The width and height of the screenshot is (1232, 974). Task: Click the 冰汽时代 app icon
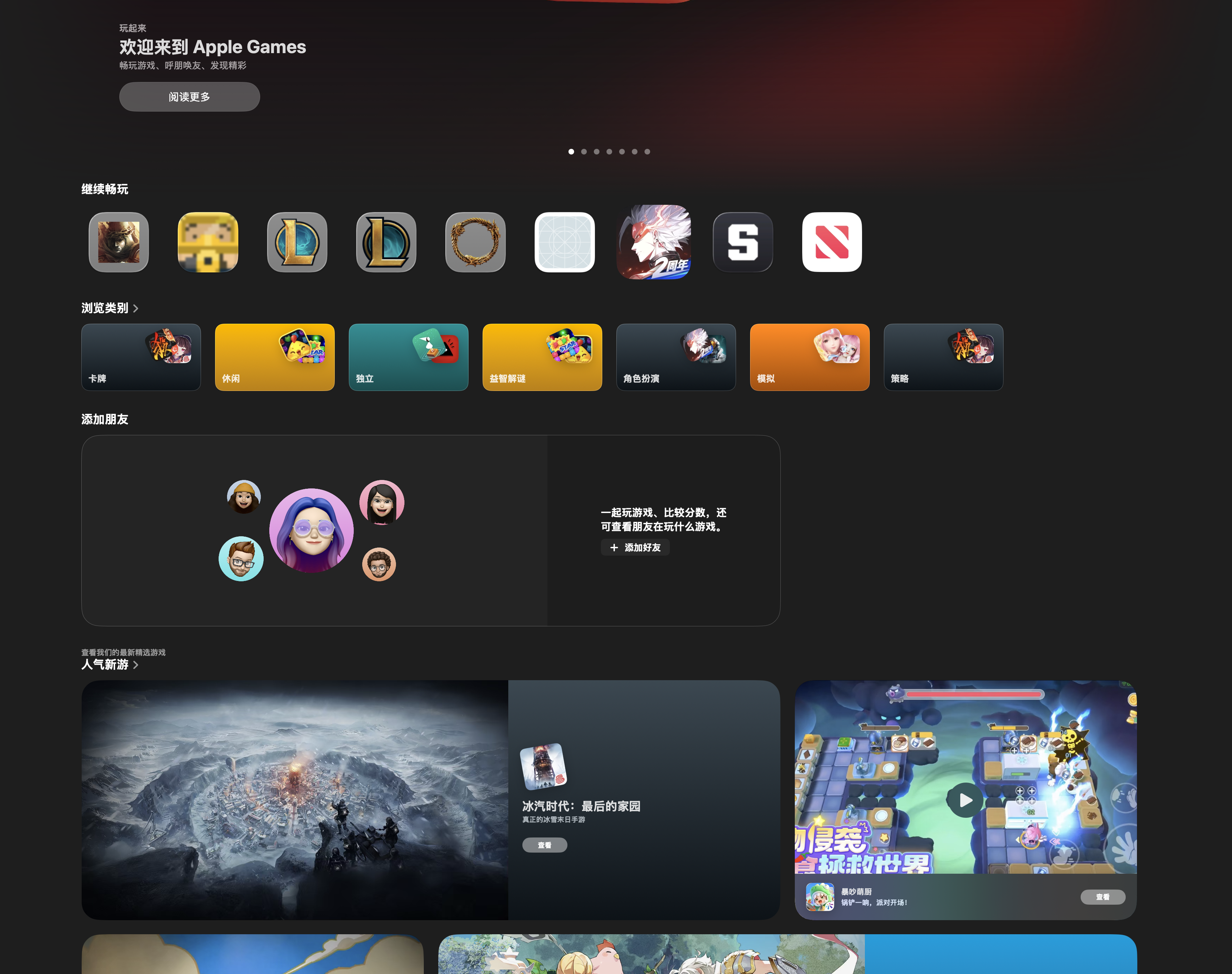click(543, 766)
